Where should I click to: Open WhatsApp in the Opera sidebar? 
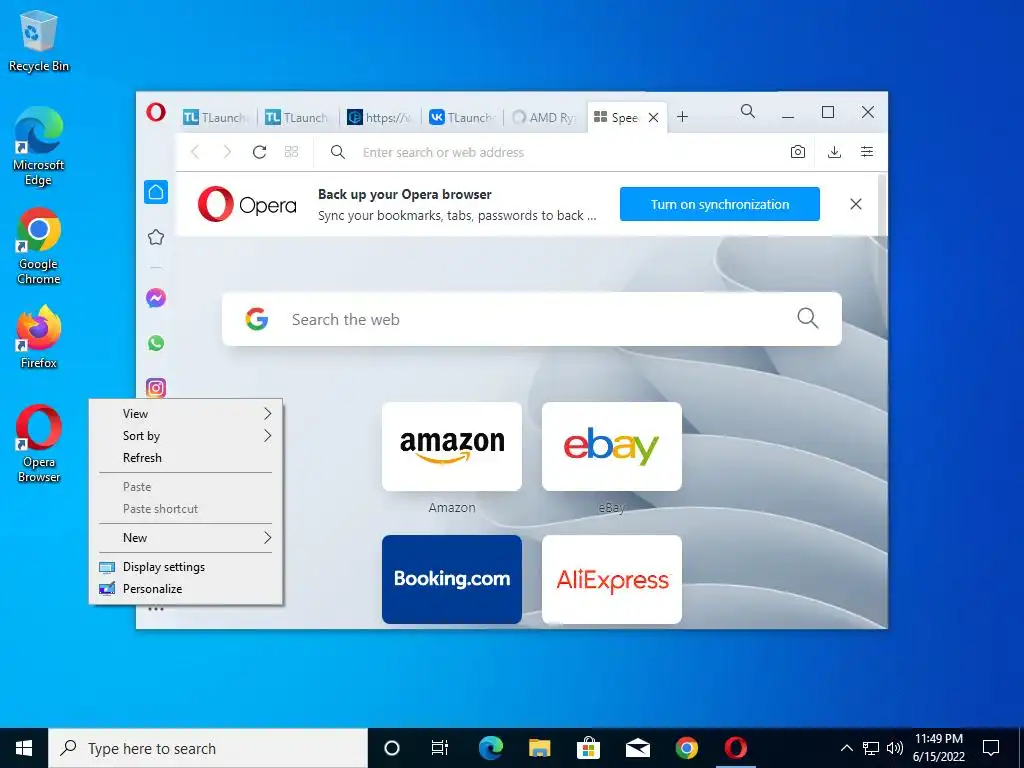click(155, 343)
